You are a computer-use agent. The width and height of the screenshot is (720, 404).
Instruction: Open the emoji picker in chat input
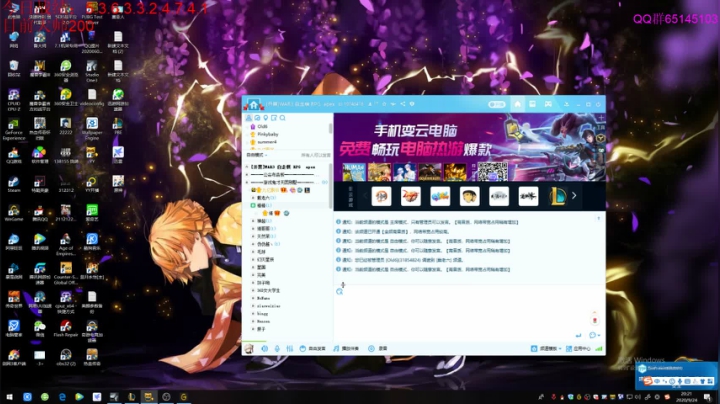pos(339,292)
